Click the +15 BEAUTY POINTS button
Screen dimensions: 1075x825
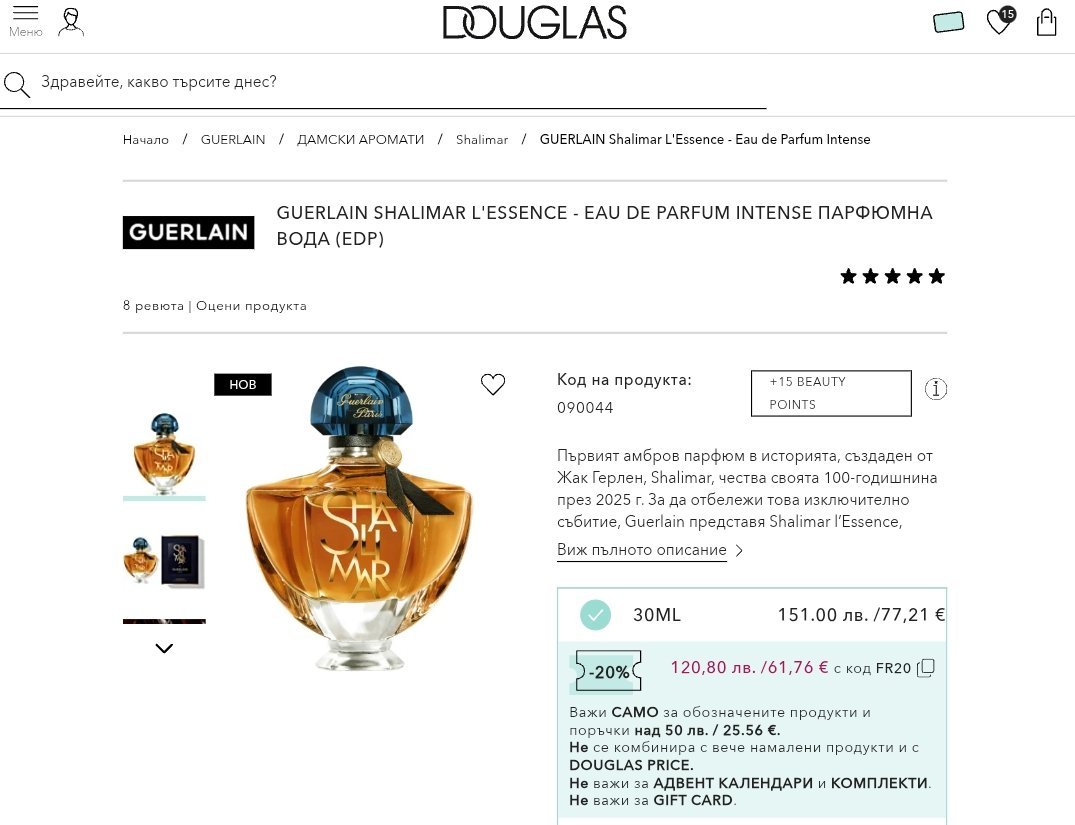[831, 393]
